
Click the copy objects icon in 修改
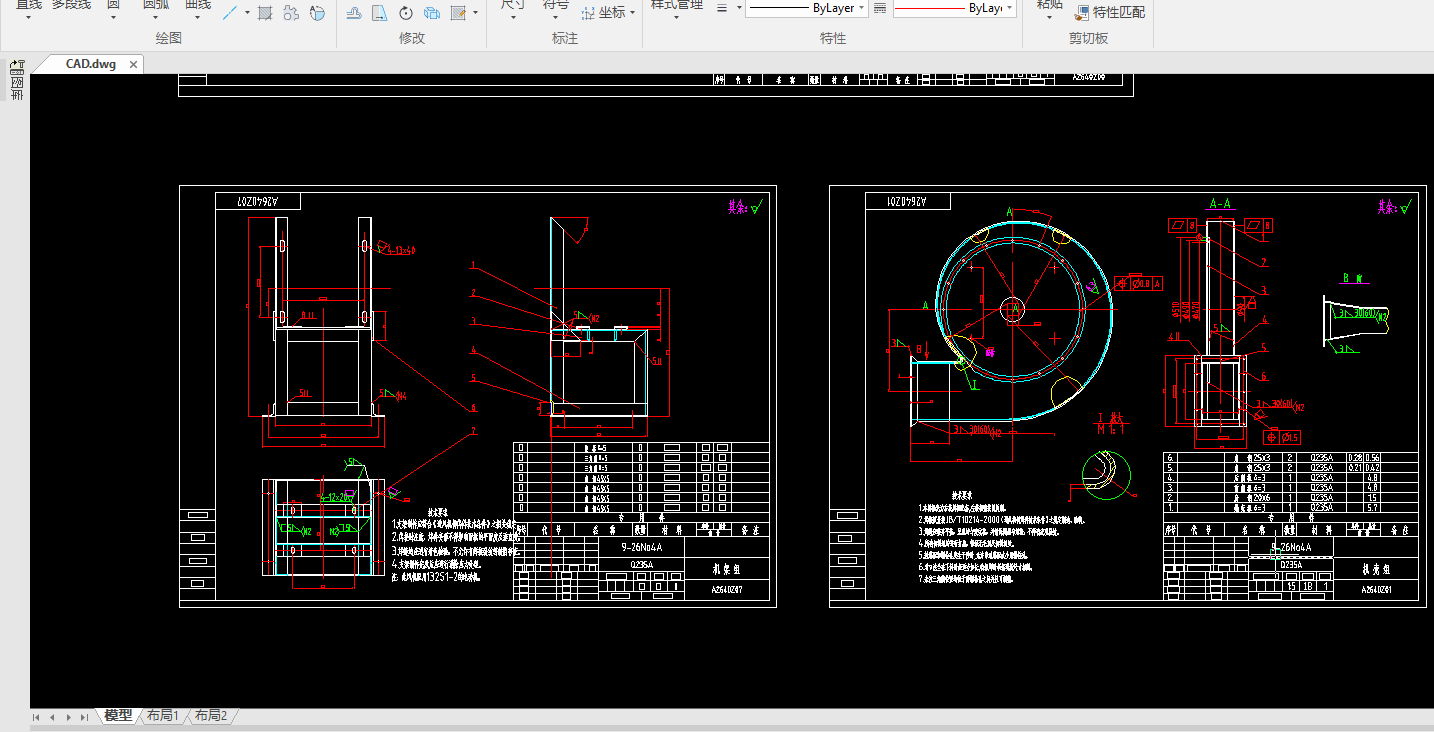[432, 13]
